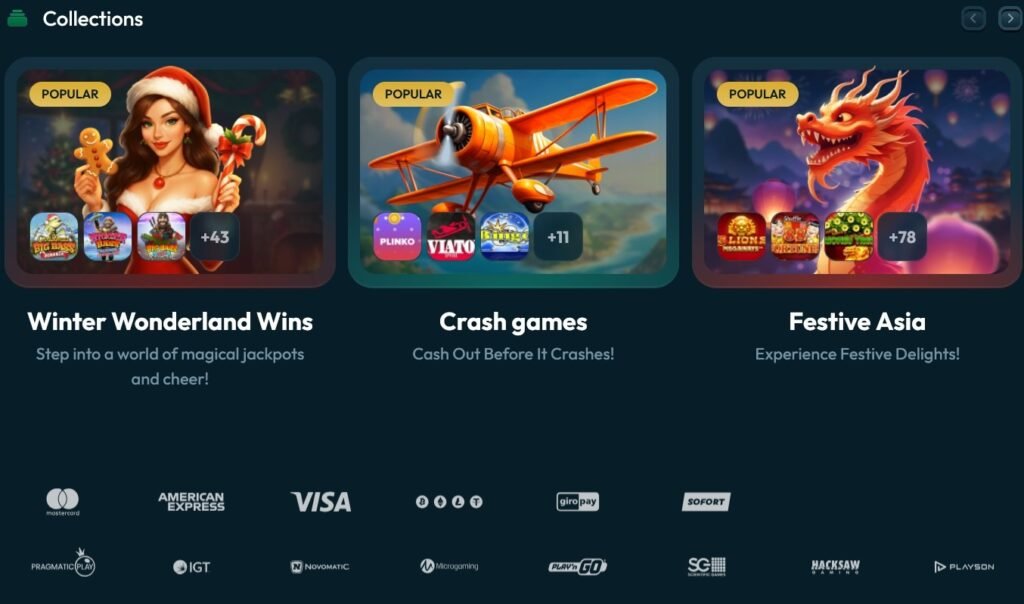Viewport: 1024px width, 604px height.
Task: Expand the +43 more games tile
Action: pos(215,237)
